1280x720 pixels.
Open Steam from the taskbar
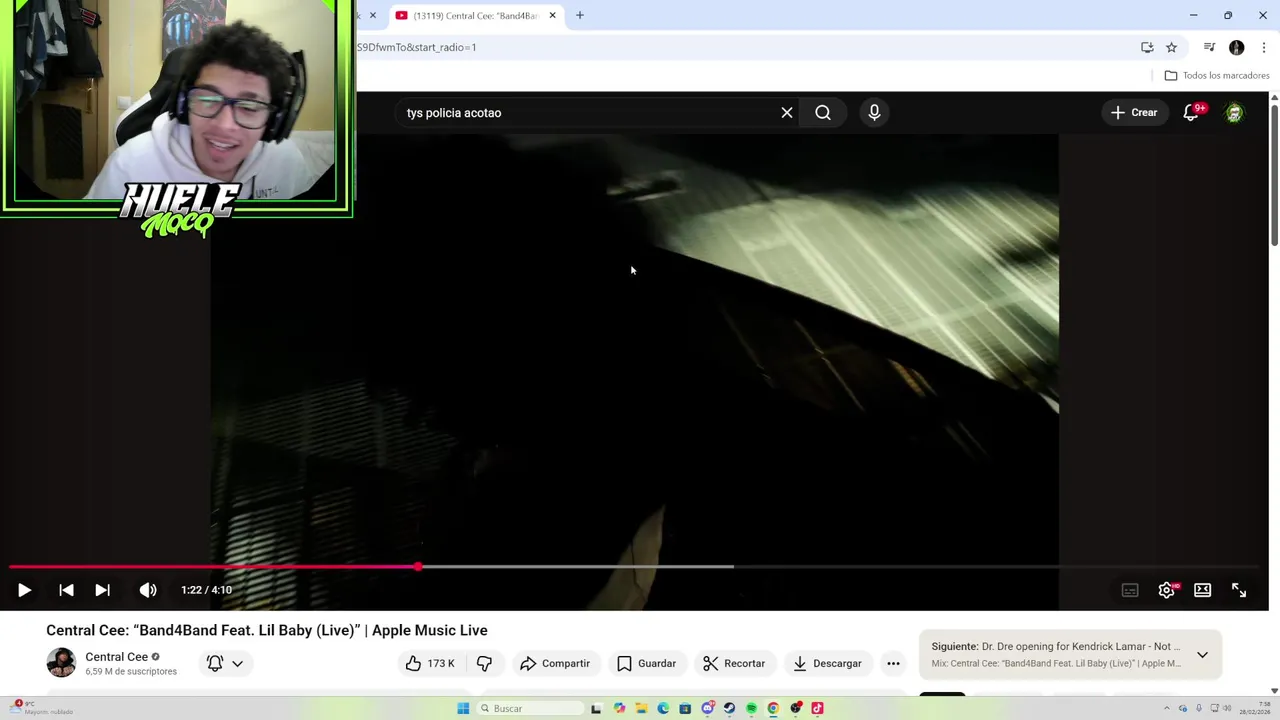(729, 708)
